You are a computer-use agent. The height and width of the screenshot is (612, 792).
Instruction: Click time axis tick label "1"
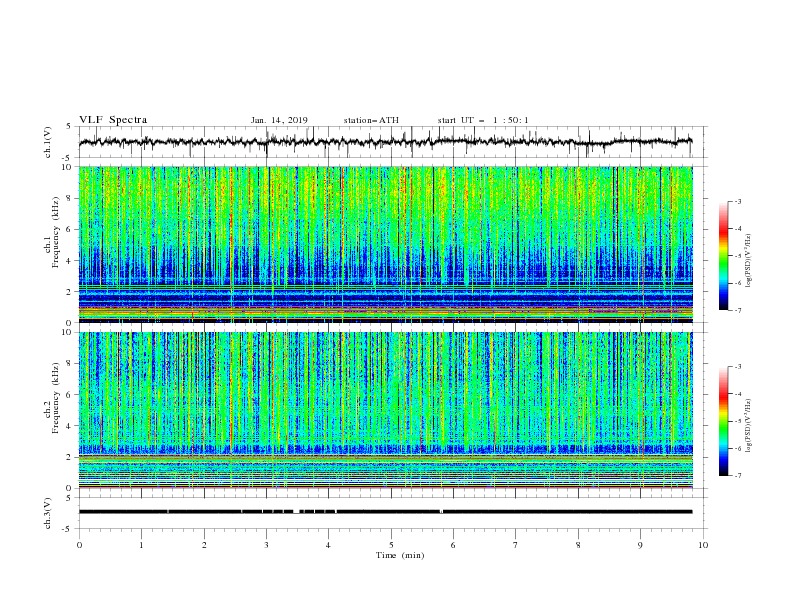pyautogui.click(x=141, y=545)
